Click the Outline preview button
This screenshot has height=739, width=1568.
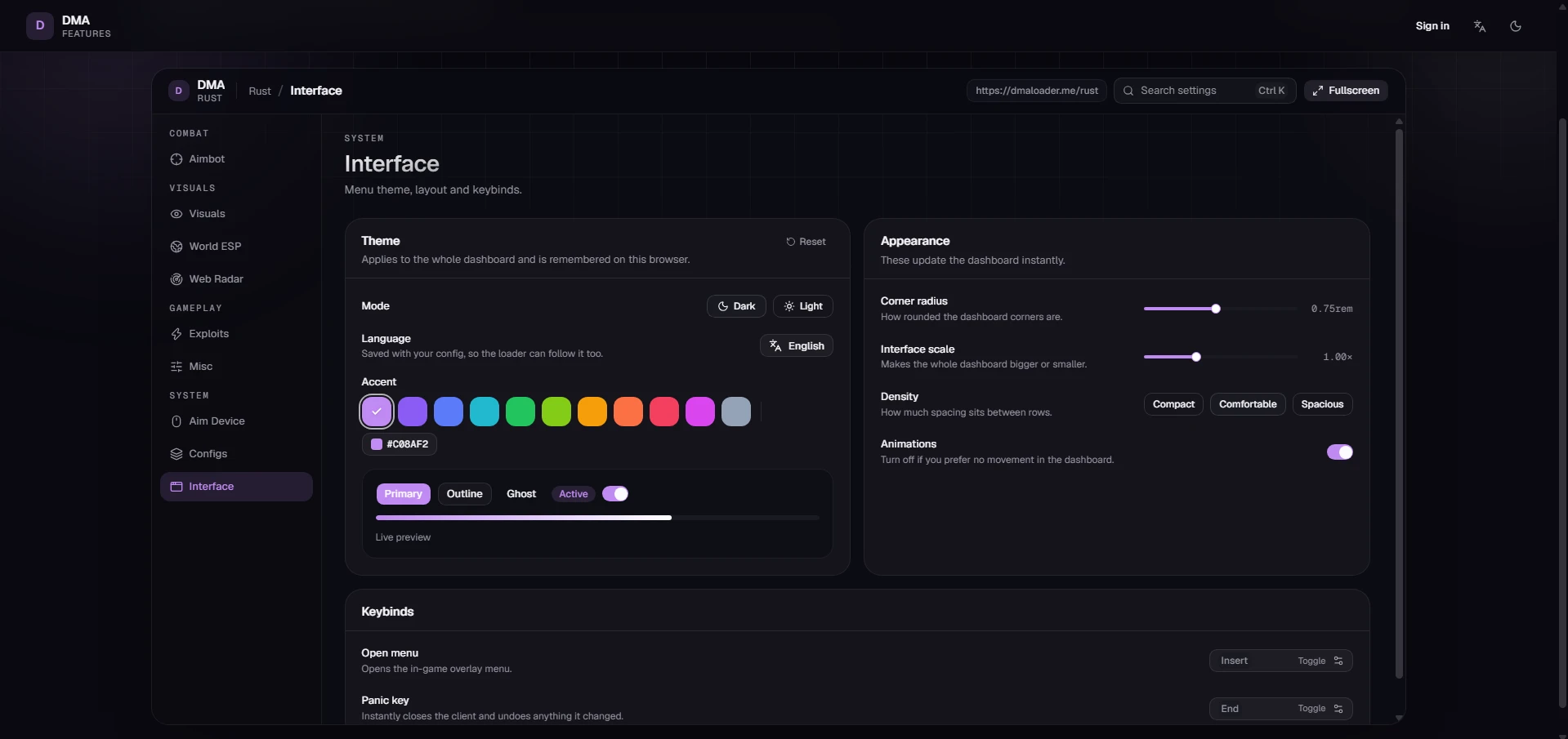464,494
